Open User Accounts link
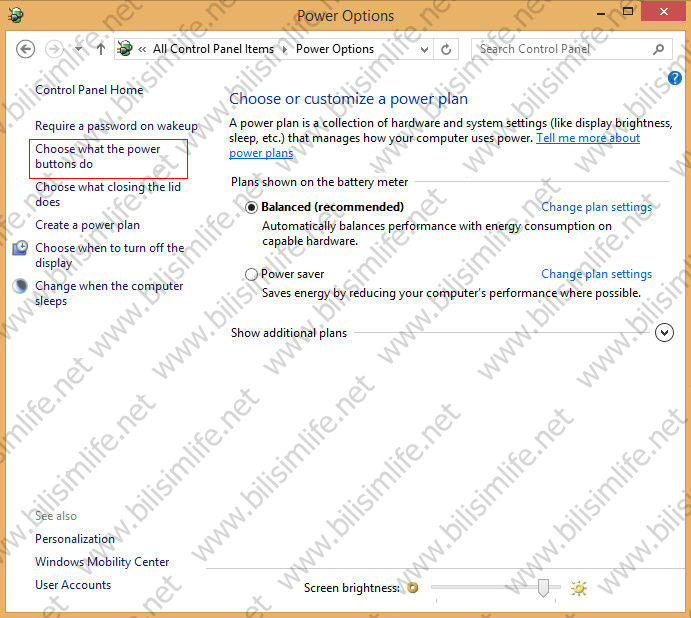Image resolution: width=691 pixels, height=618 pixels. pyautogui.click(x=73, y=585)
